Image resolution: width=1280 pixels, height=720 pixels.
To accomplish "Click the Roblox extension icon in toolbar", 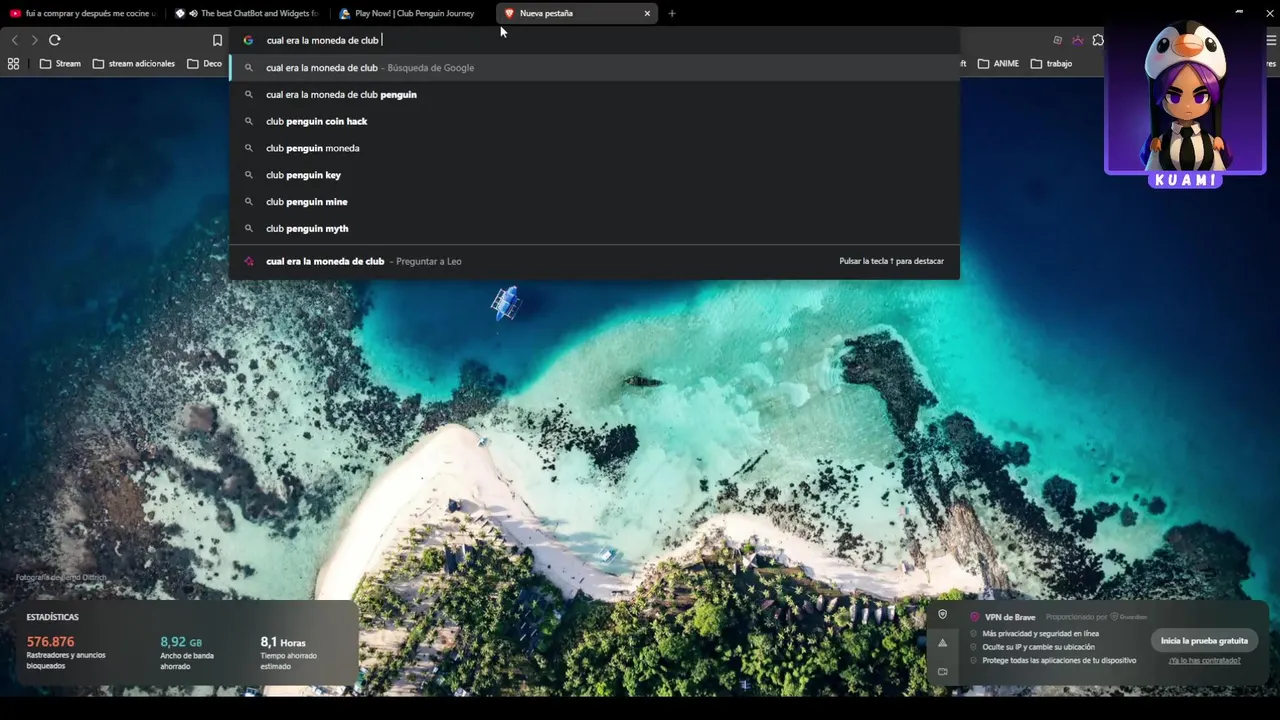I will tap(1057, 40).
